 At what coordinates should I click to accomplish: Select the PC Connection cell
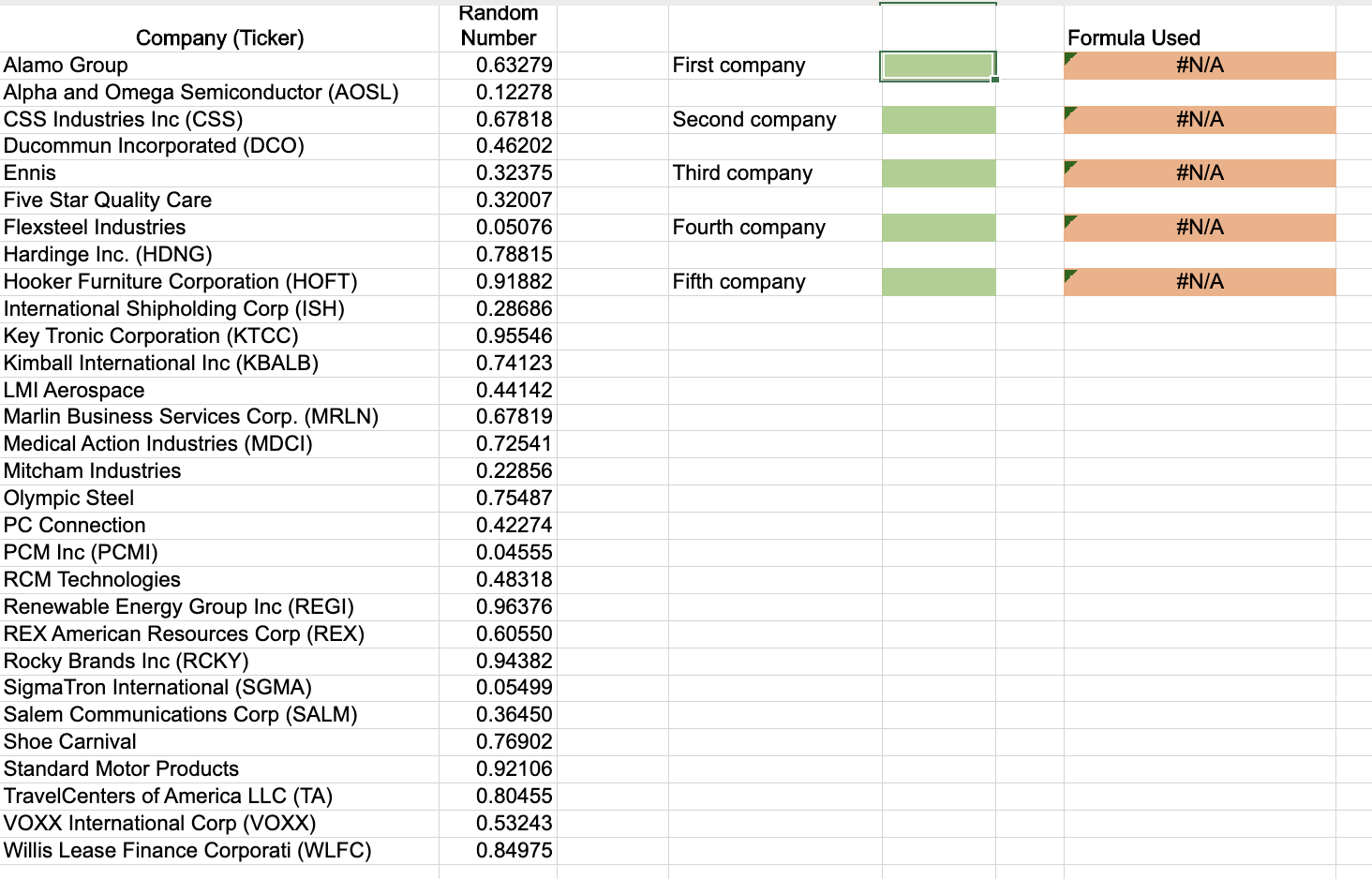pyautogui.click(x=219, y=526)
